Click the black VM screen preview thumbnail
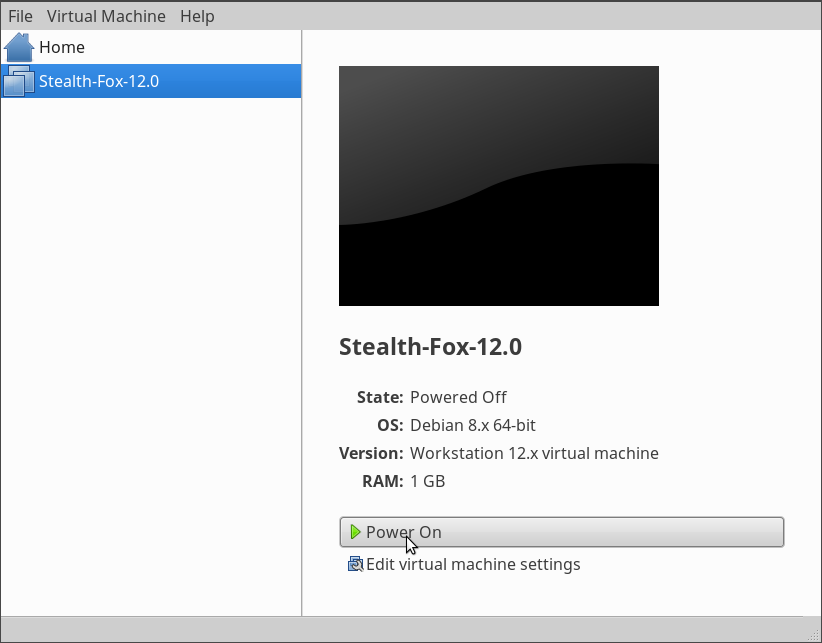This screenshot has height=643, width=822. 499,186
